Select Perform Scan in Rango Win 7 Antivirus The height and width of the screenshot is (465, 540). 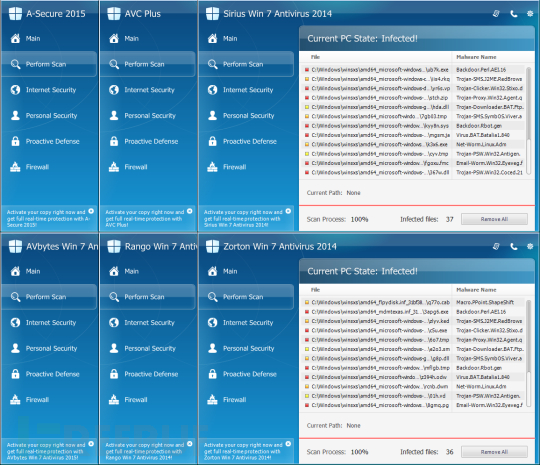coord(147,297)
